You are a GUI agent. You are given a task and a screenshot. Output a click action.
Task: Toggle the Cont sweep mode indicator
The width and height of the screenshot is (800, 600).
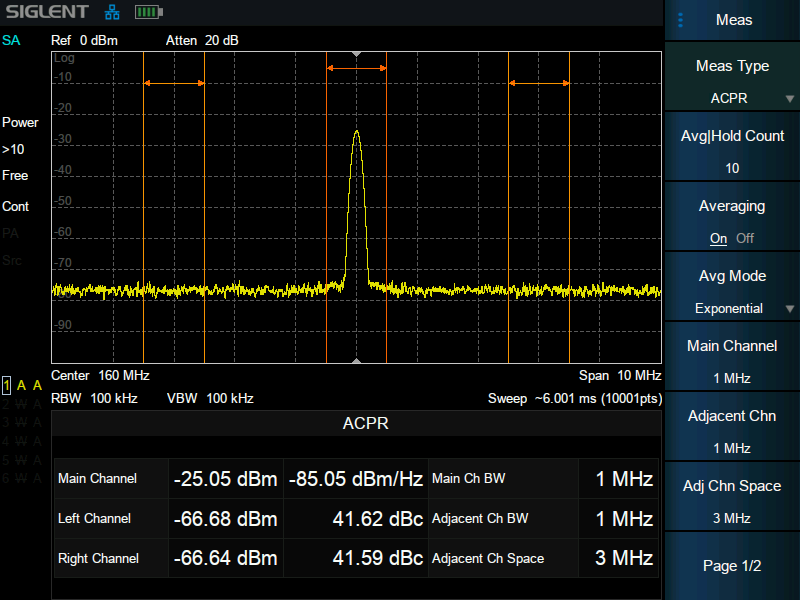pos(16,207)
